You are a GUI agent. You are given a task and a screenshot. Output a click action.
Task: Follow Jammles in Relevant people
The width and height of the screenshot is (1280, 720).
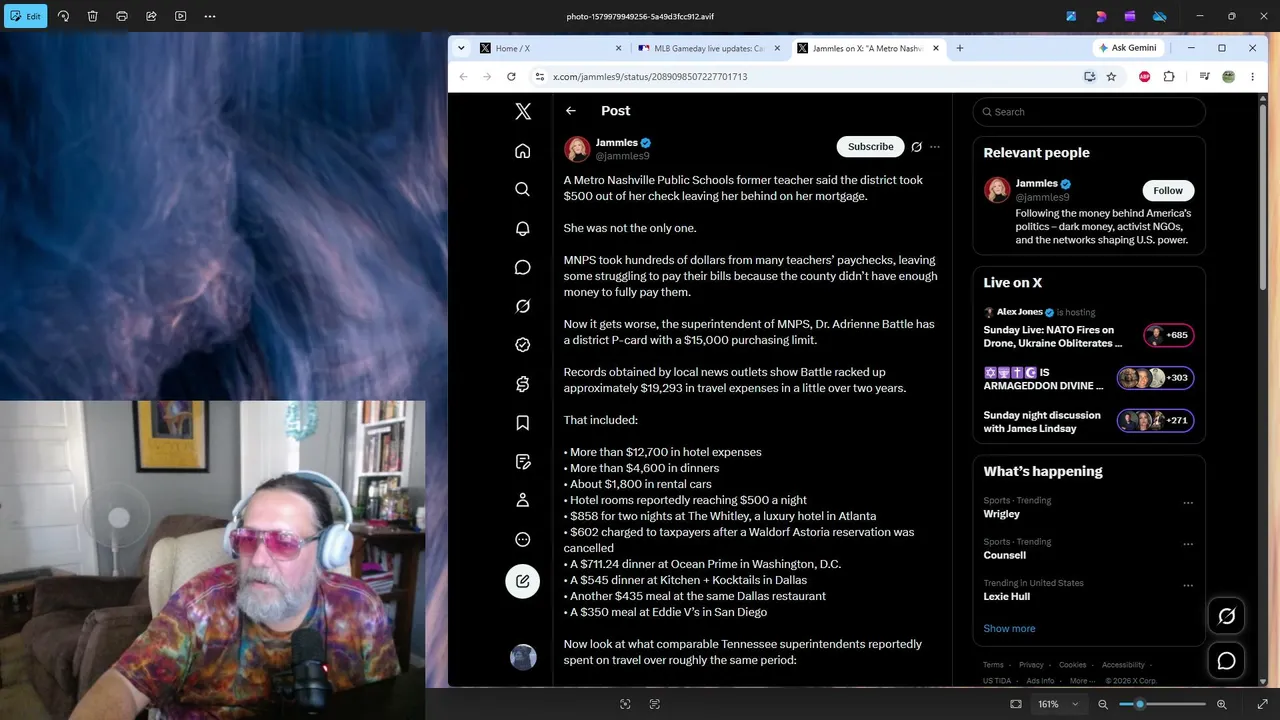click(x=1168, y=190)
